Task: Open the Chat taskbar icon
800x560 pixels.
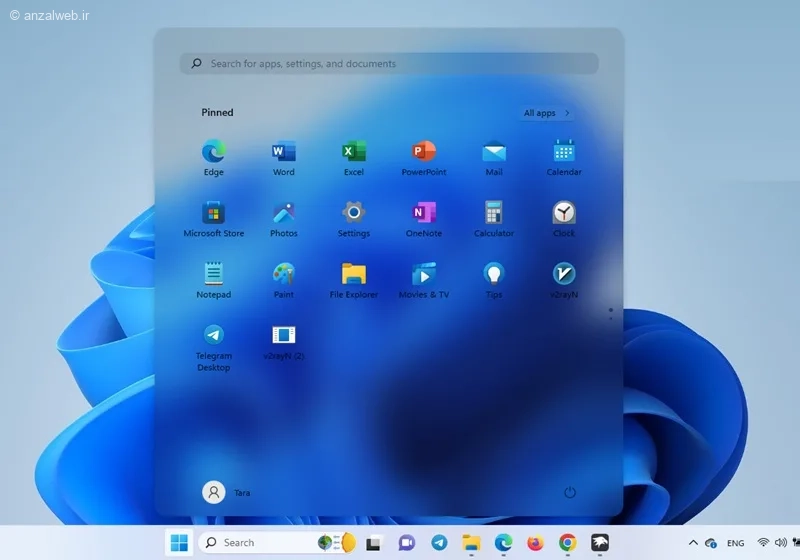Action: tap(407, 543)
